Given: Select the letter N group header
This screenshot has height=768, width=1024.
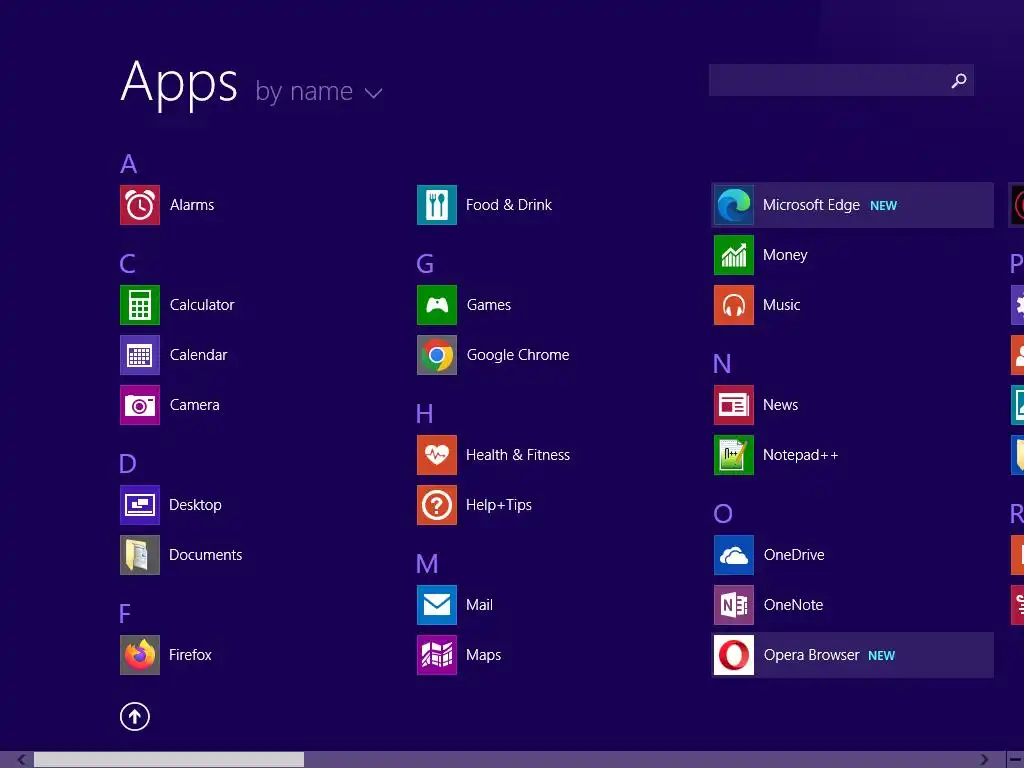Looking at the screenshot, I should [x=722, y=364].
